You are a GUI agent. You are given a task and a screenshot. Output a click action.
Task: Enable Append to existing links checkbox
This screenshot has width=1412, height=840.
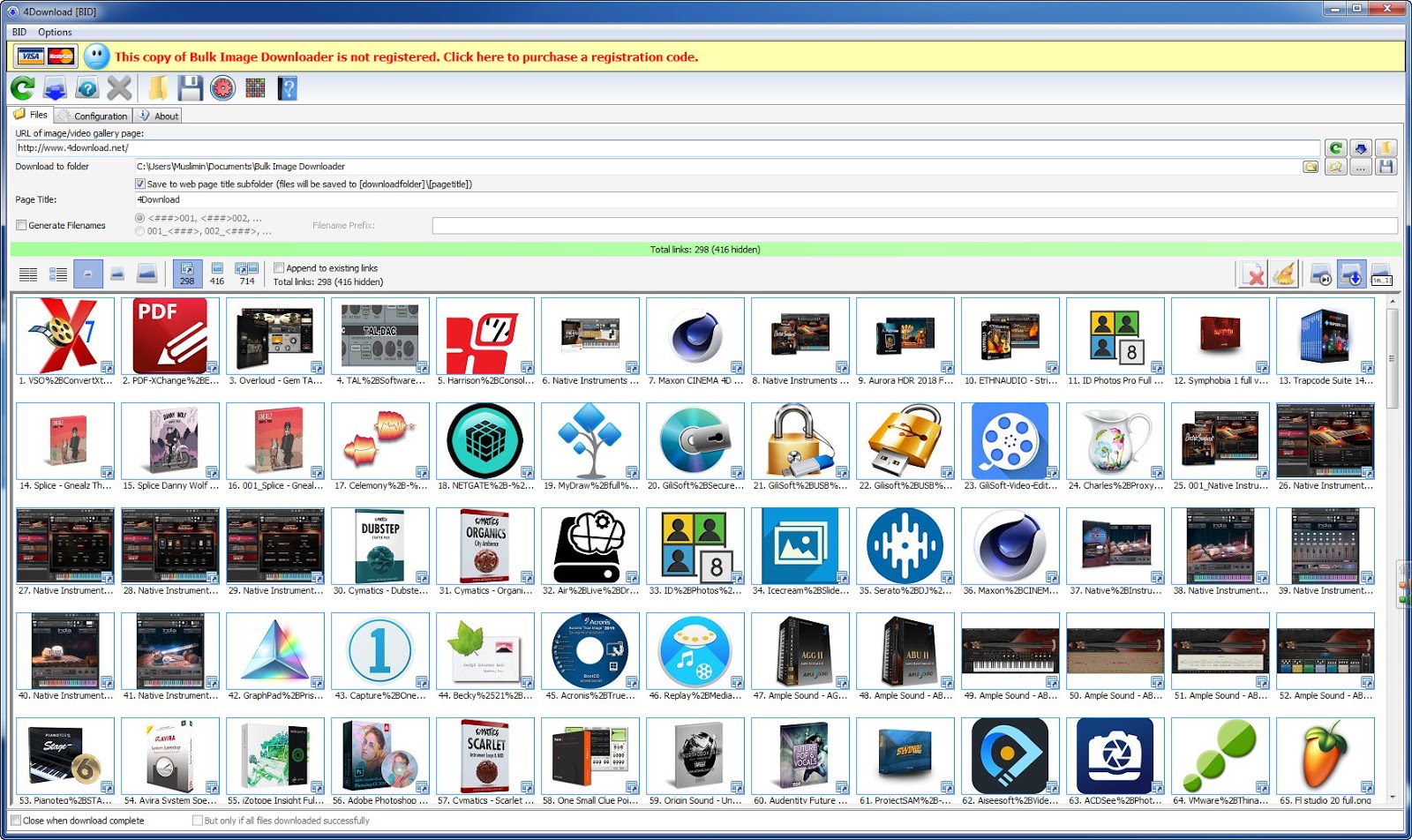tap(279, 268)
